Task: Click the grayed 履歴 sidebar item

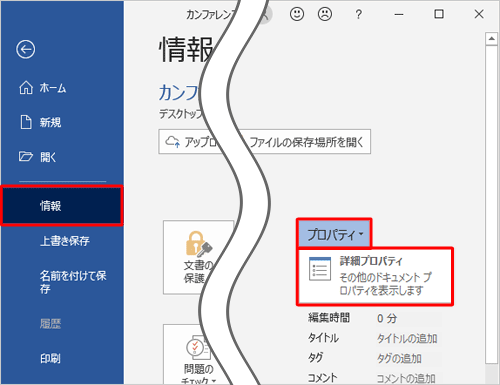Action: (50, 323)
